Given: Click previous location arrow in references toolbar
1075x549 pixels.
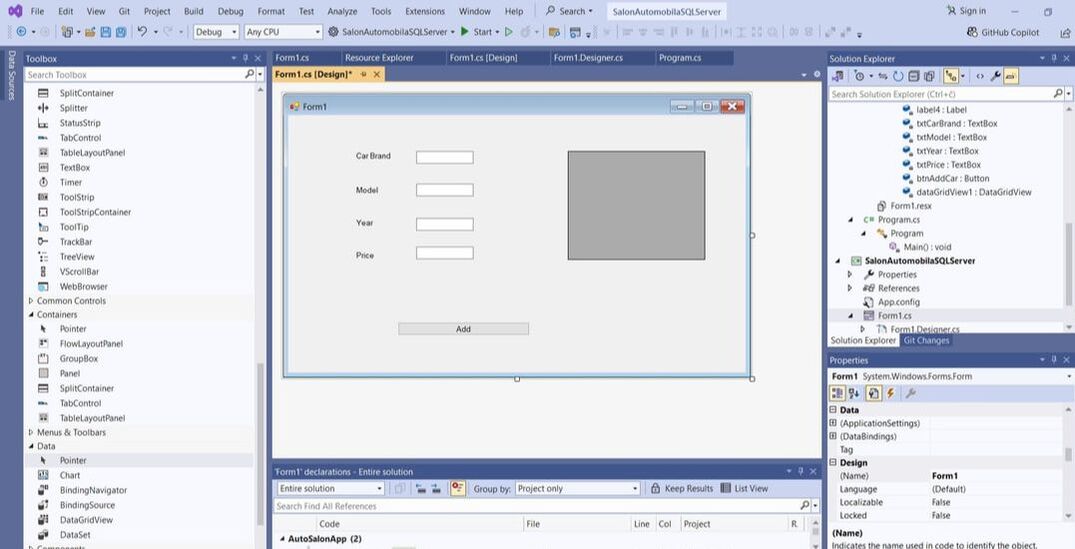Looking at the screenshot, I should pyautogui.click(x=420, y=489).
